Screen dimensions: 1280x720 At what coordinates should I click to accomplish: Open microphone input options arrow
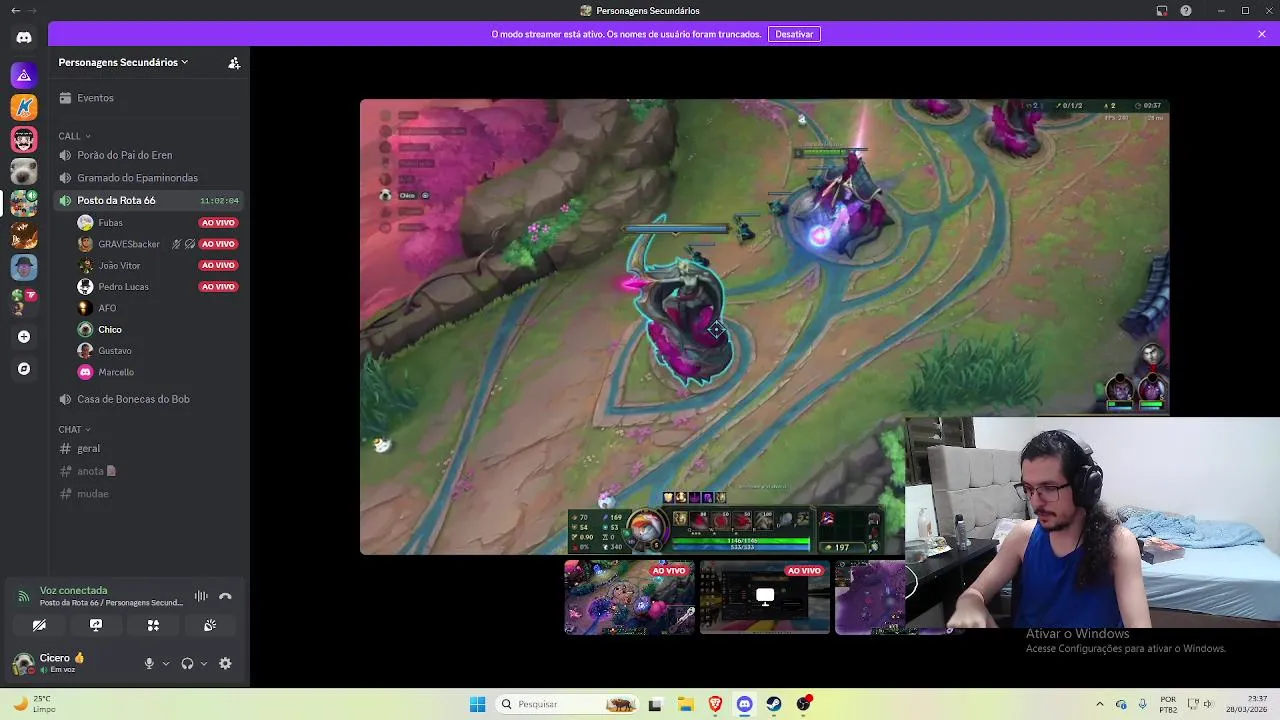[x=166, y=663]
